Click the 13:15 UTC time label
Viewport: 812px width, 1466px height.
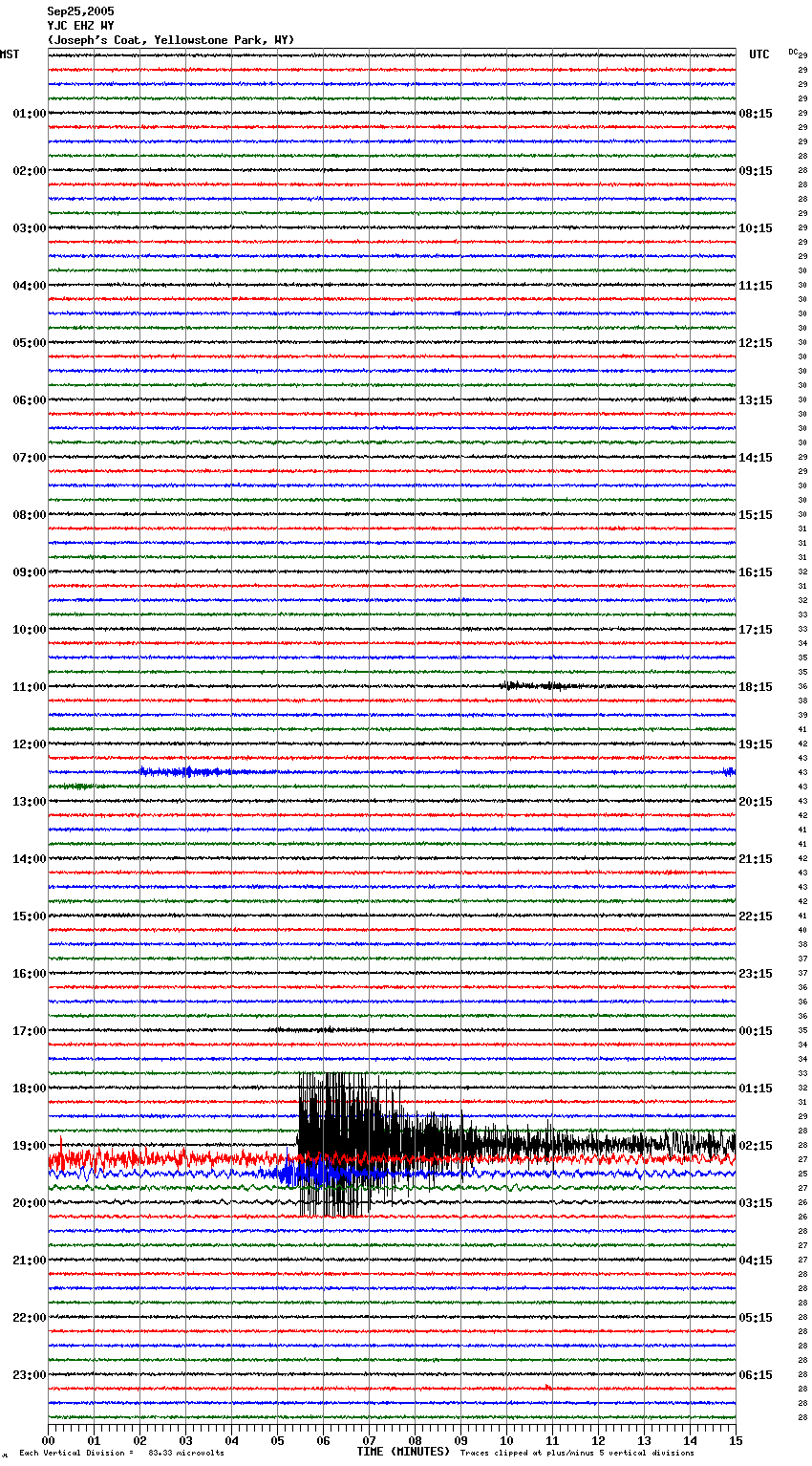(x=756, y=400)
